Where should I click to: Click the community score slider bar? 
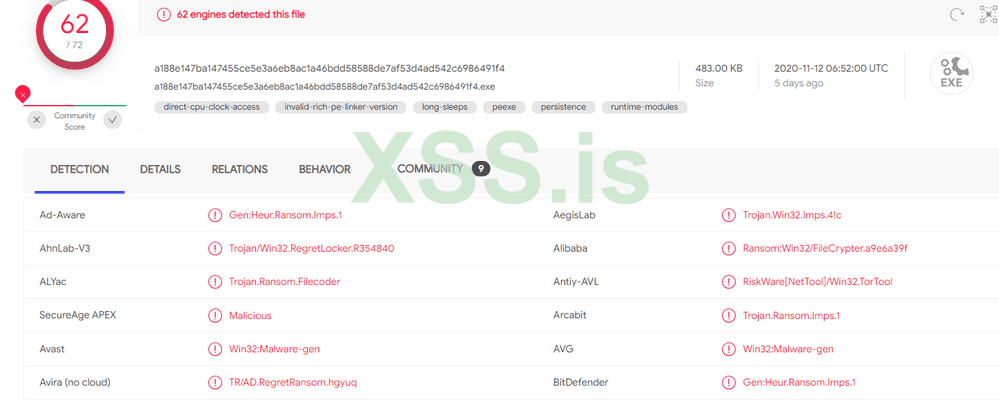[75, 105]
